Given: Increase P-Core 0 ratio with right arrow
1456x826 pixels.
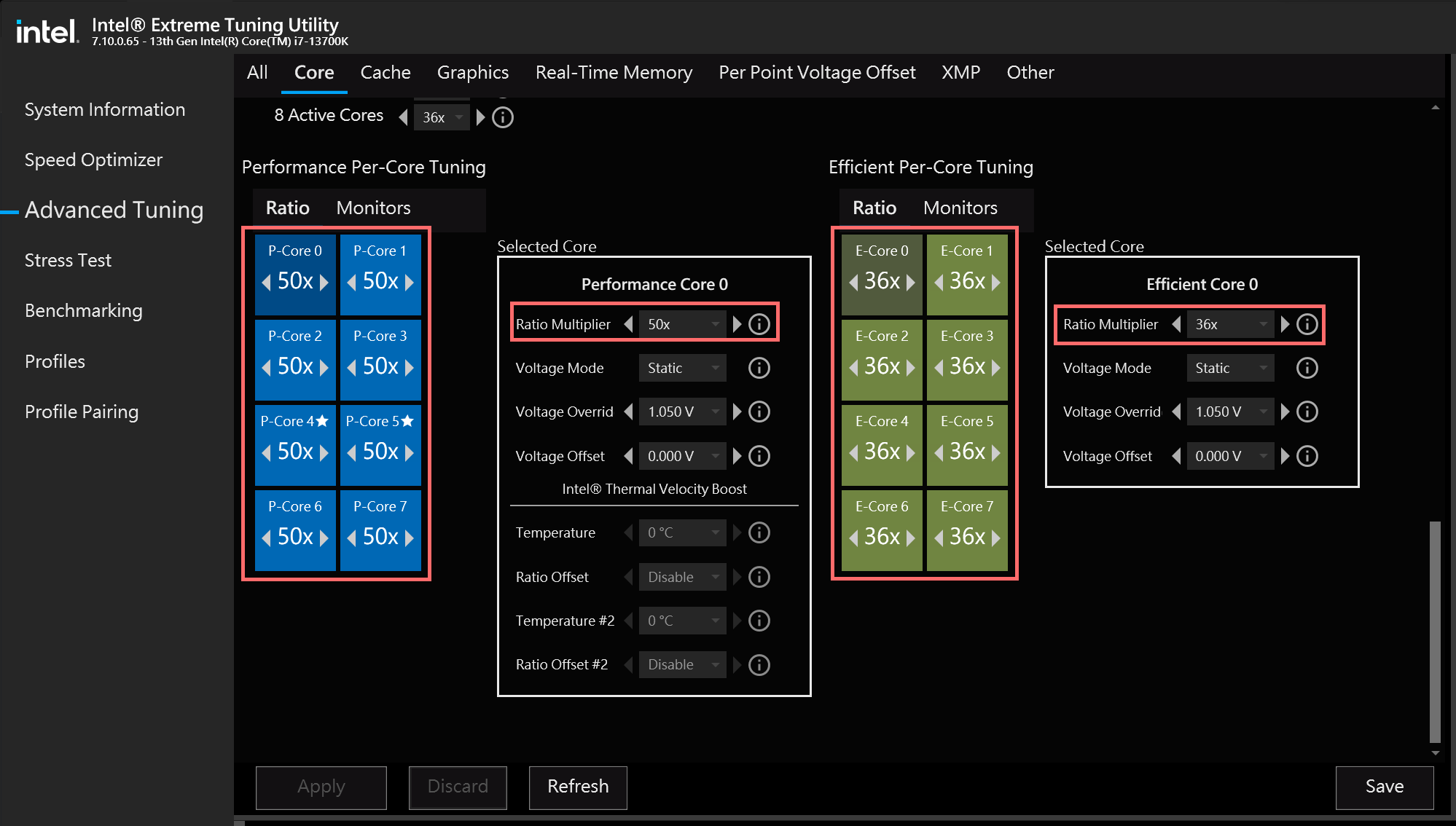Looking at the screenshot, I should (x=324, y=282).
